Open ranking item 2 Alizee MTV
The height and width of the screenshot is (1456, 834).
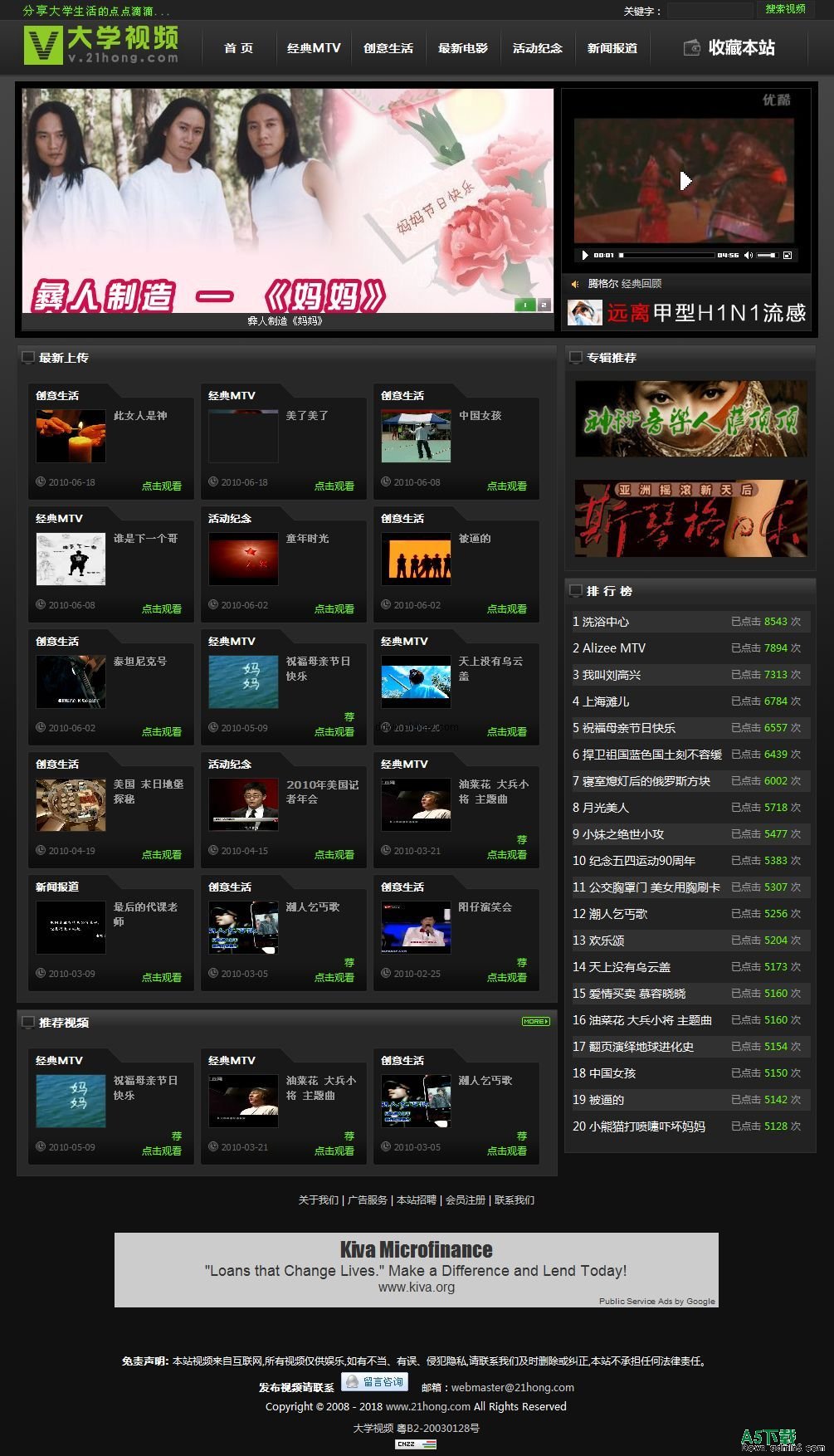click(609, 648)
